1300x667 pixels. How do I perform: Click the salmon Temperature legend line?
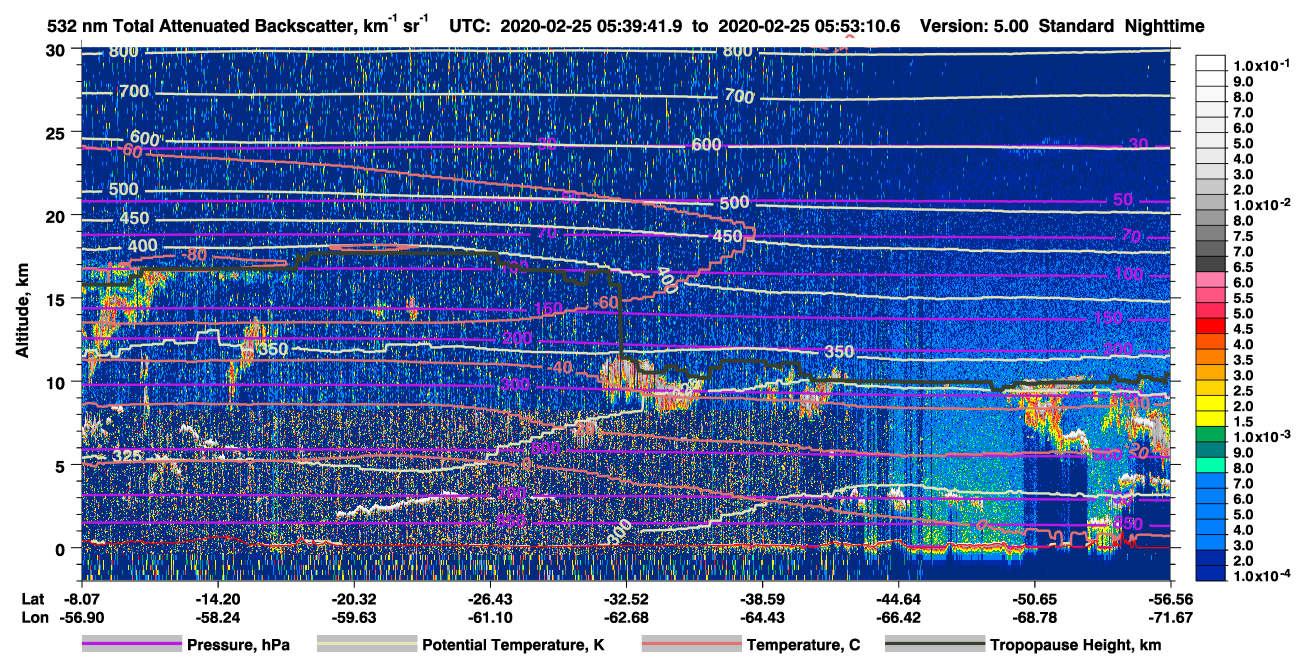690,645
